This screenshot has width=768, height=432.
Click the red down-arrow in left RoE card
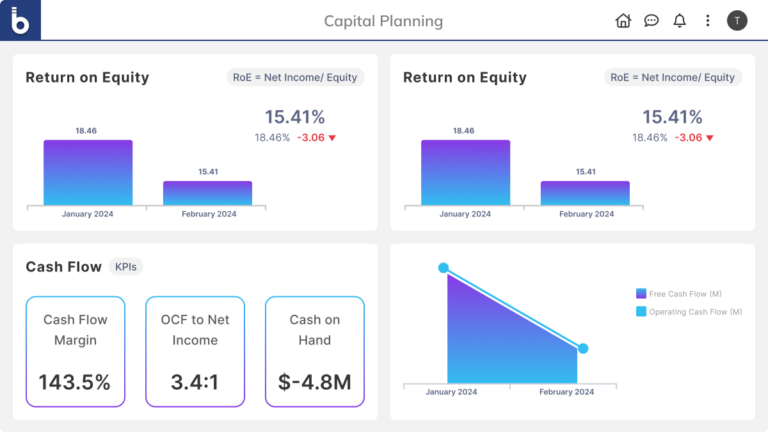coord(332,138)
